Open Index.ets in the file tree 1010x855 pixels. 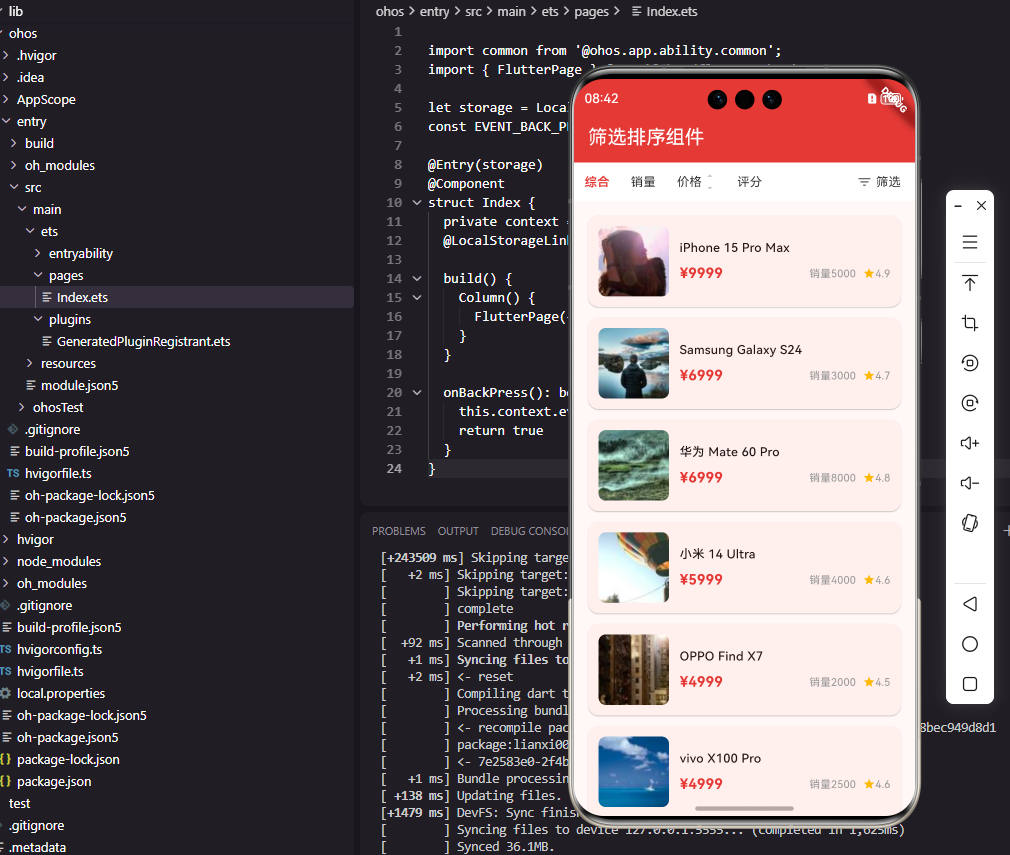pyautogui.click(x=82, y=297)
